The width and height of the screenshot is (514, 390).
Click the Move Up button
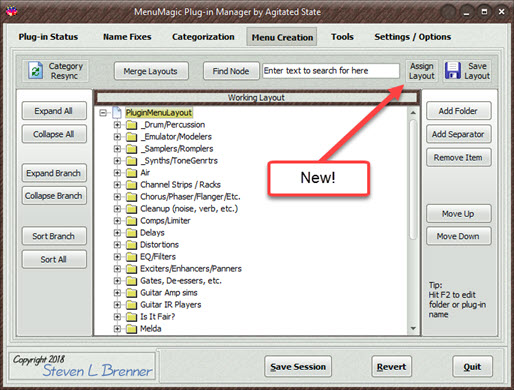click(458, 214)
